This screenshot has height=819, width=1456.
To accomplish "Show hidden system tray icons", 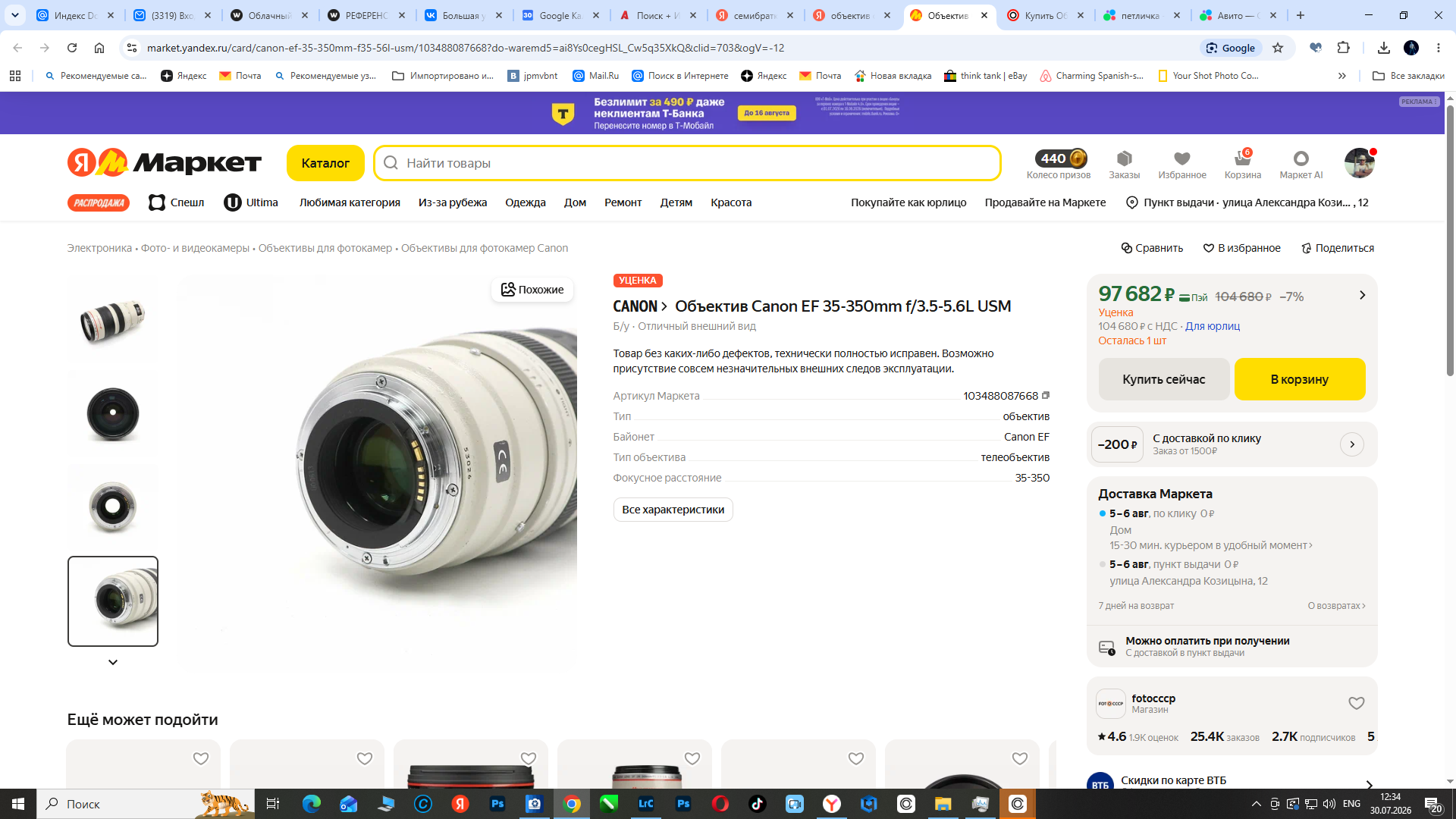I will click(1256, 804).
